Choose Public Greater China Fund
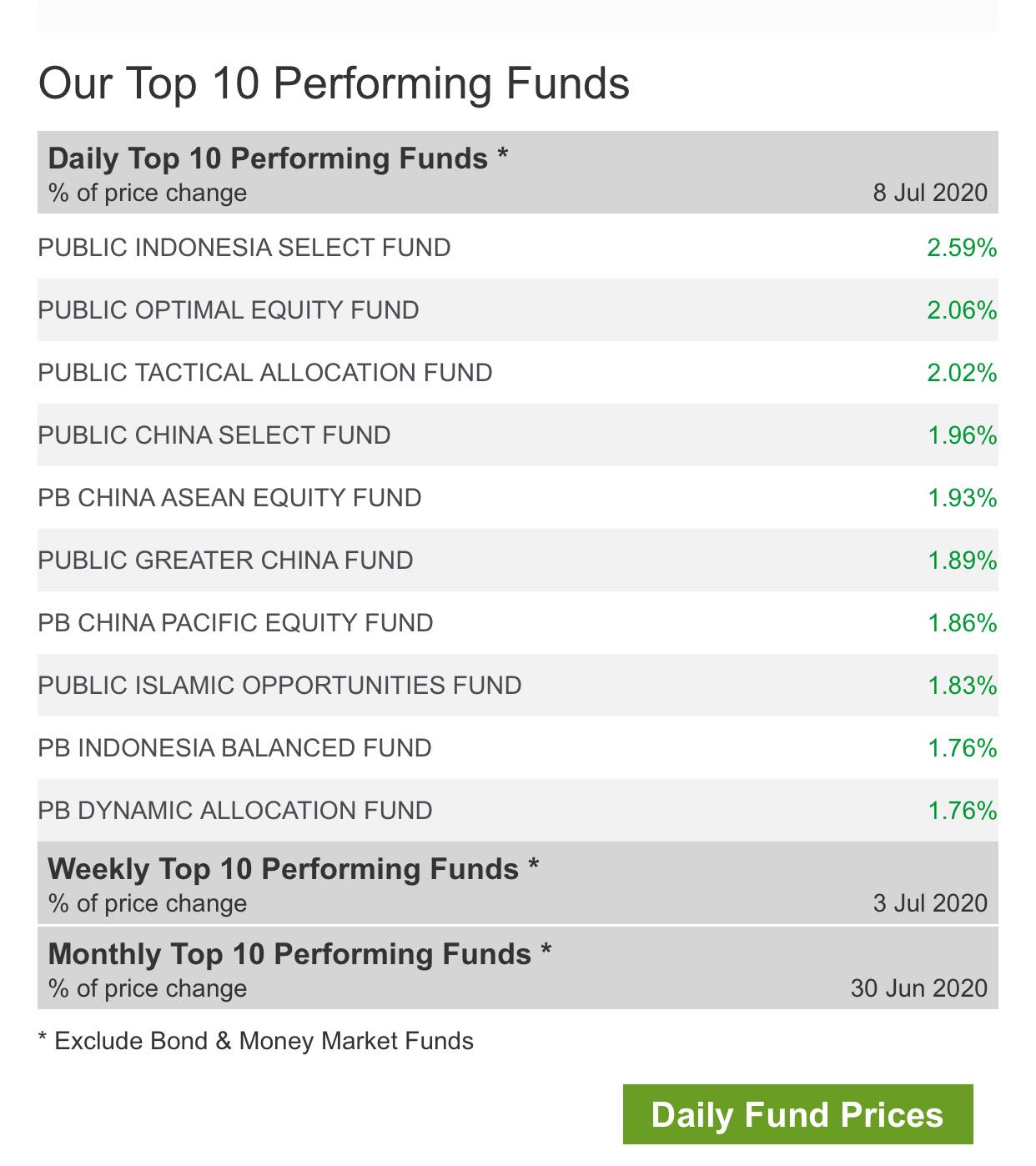1036x1166 pixels. click(x=517, y=560)
